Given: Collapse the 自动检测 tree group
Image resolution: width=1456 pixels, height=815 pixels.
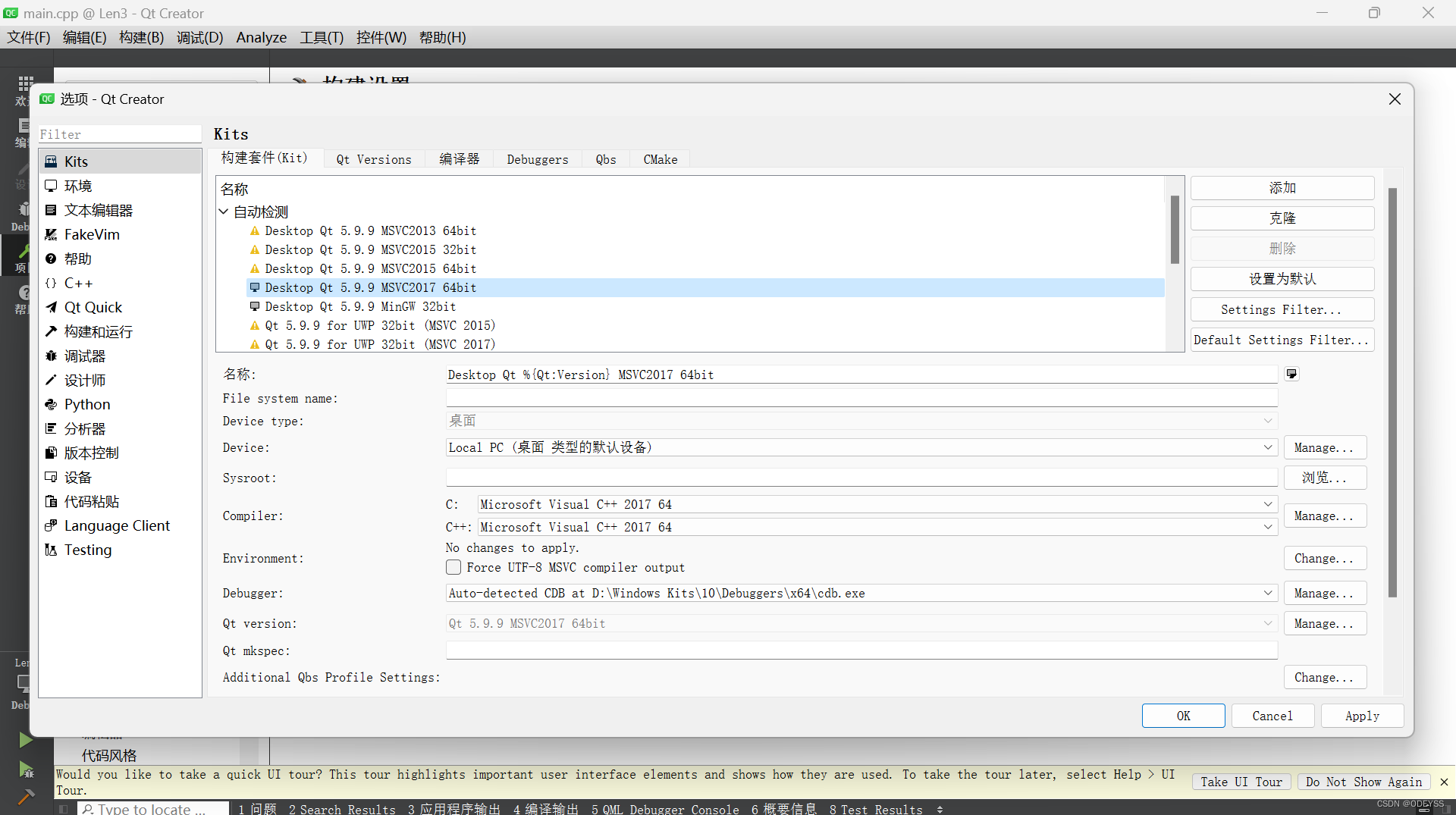Looking at the screenshot, I should pos(224,212).
